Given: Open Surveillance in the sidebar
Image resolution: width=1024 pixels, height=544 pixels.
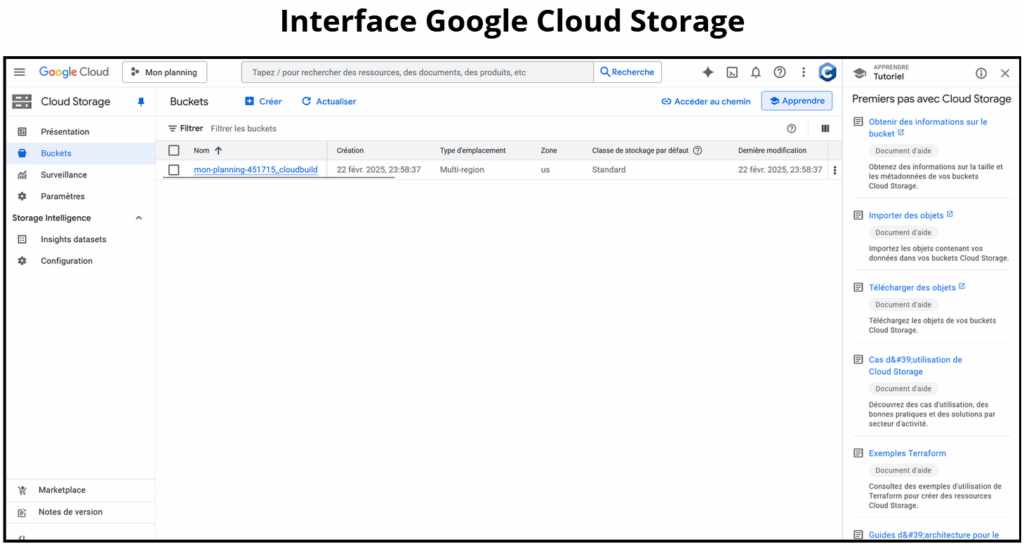Looking at the screenshot, I should [63, 175].
